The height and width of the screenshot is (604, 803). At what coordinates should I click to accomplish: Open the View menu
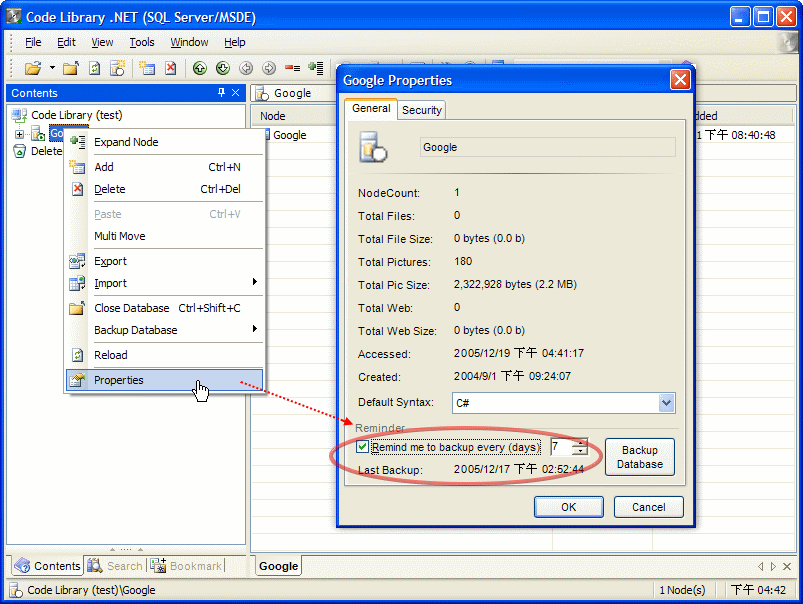tap(102, 42)
